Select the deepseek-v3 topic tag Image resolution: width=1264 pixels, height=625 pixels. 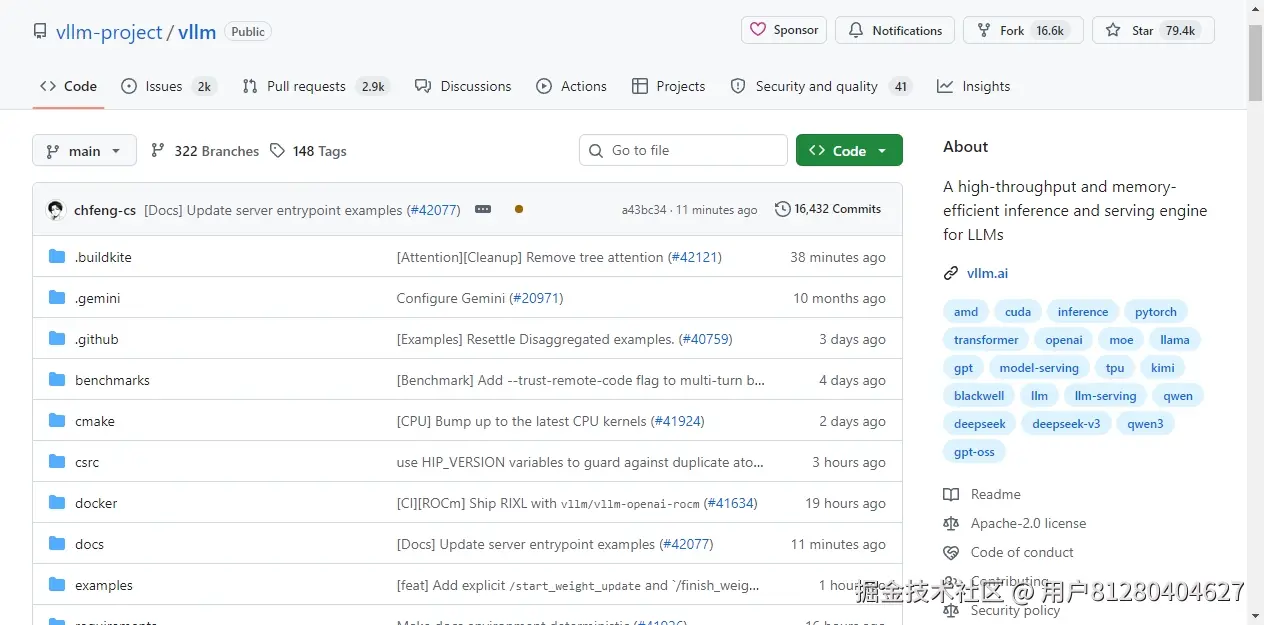click(1066, 424)
